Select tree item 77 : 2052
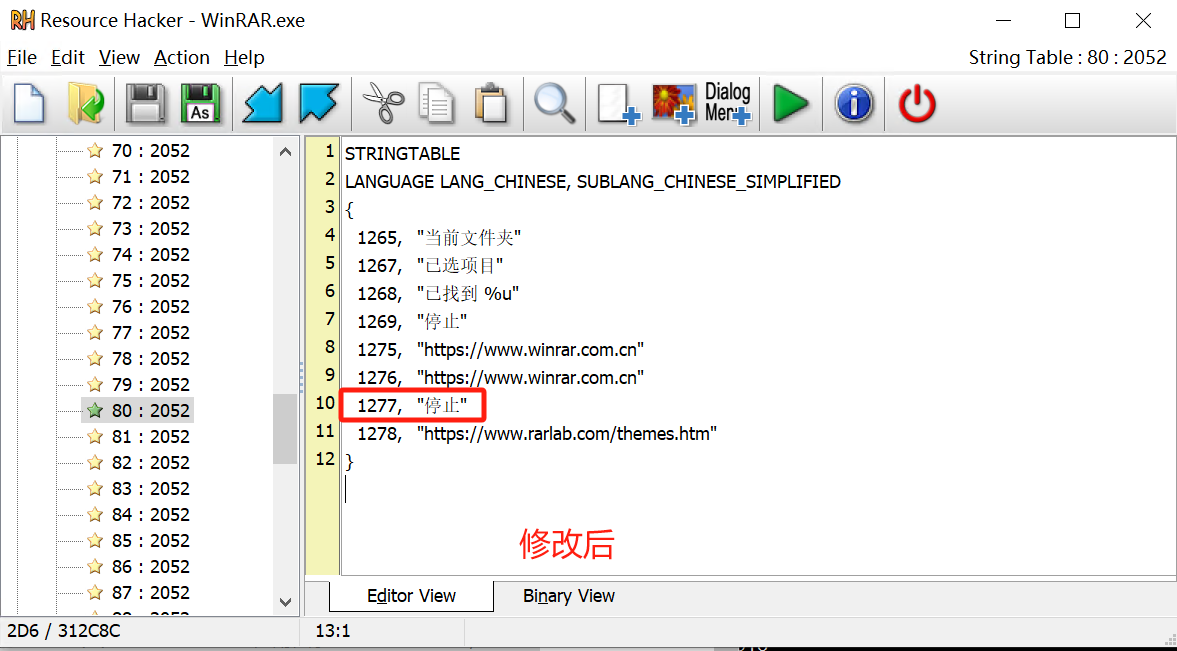This screenshot has width=1177, height=651. (150, 333)
